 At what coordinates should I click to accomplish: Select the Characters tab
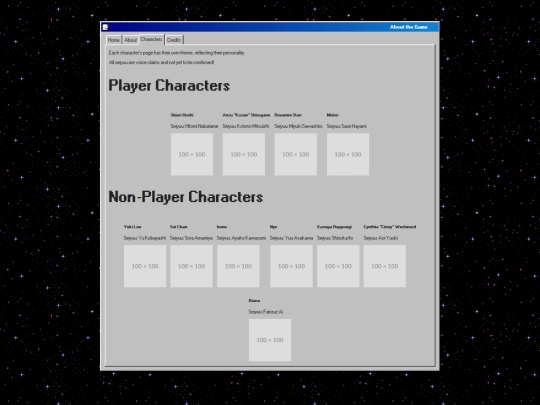pos(152,39)
